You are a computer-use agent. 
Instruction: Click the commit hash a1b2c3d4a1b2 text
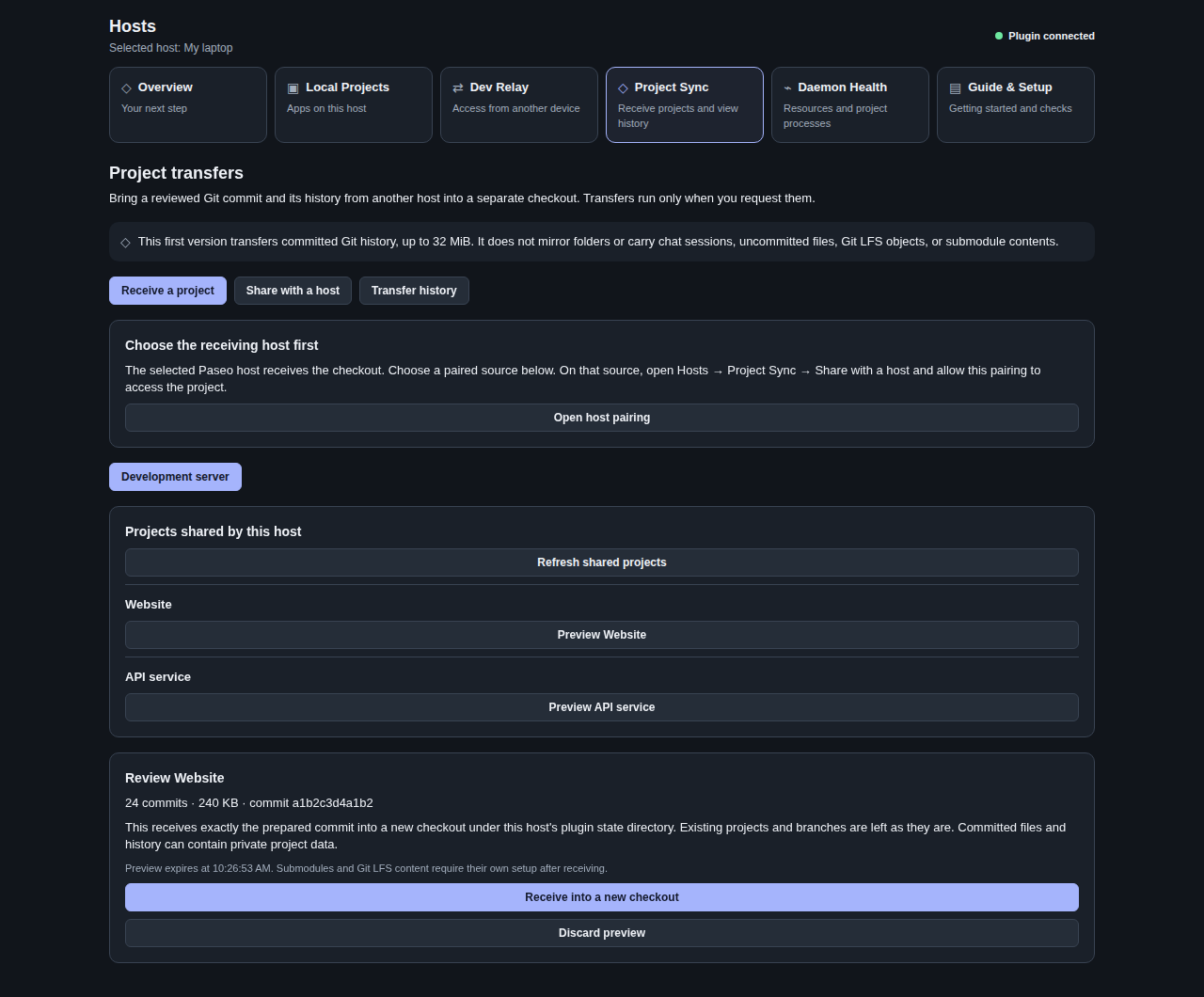click(332, 803)
